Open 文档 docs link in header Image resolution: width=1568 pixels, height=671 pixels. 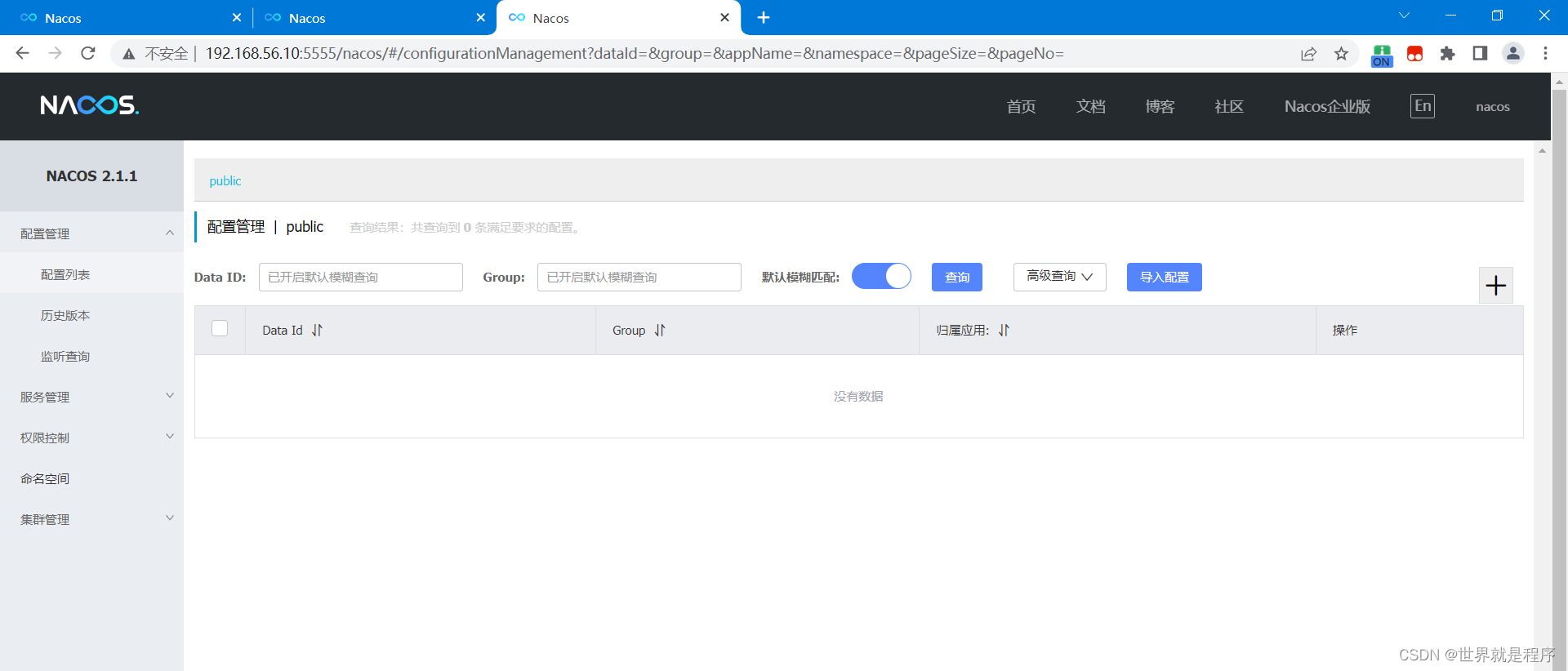point(1090,106)
